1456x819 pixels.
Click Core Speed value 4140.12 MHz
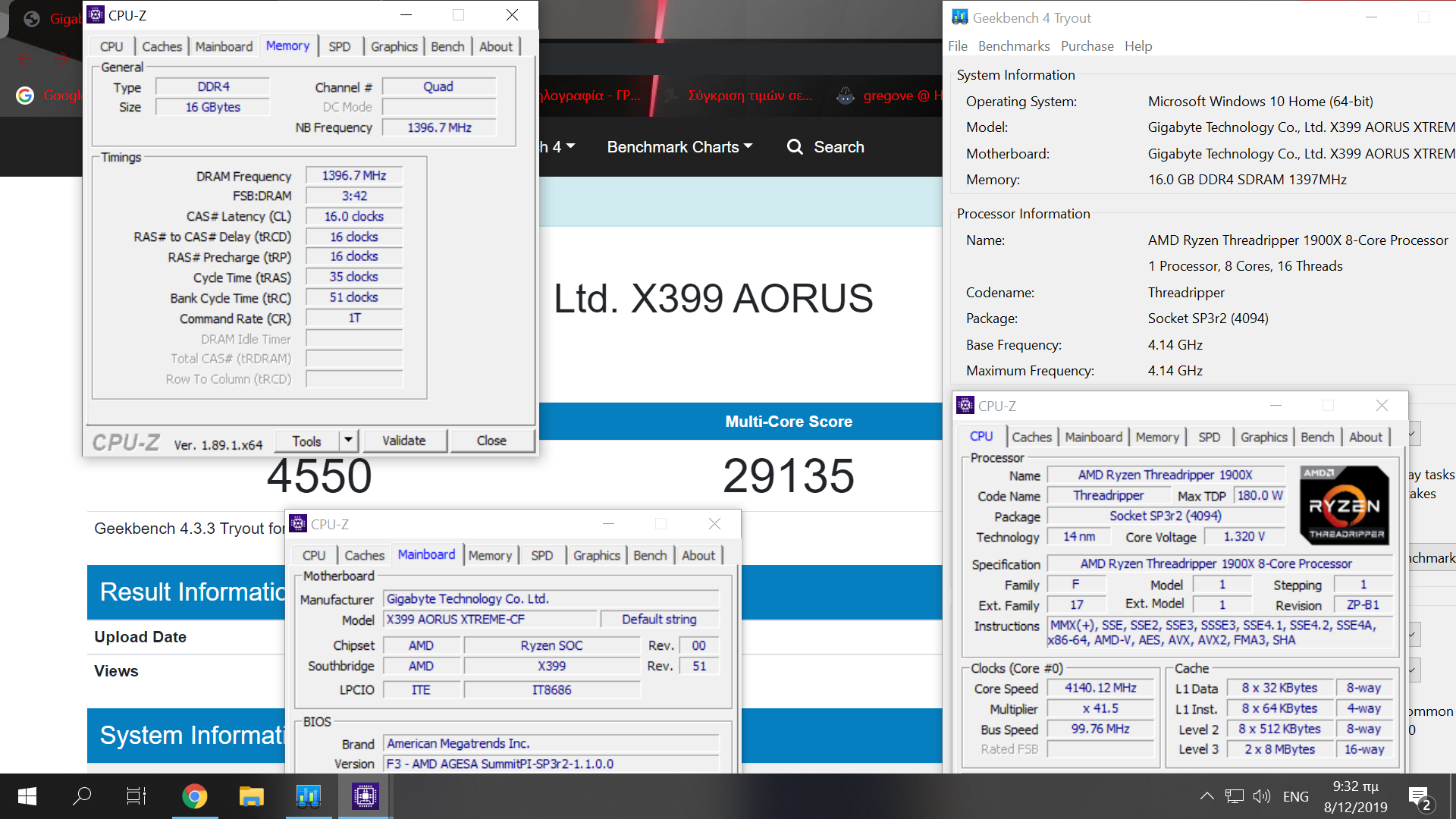[x=1100, y=688]
